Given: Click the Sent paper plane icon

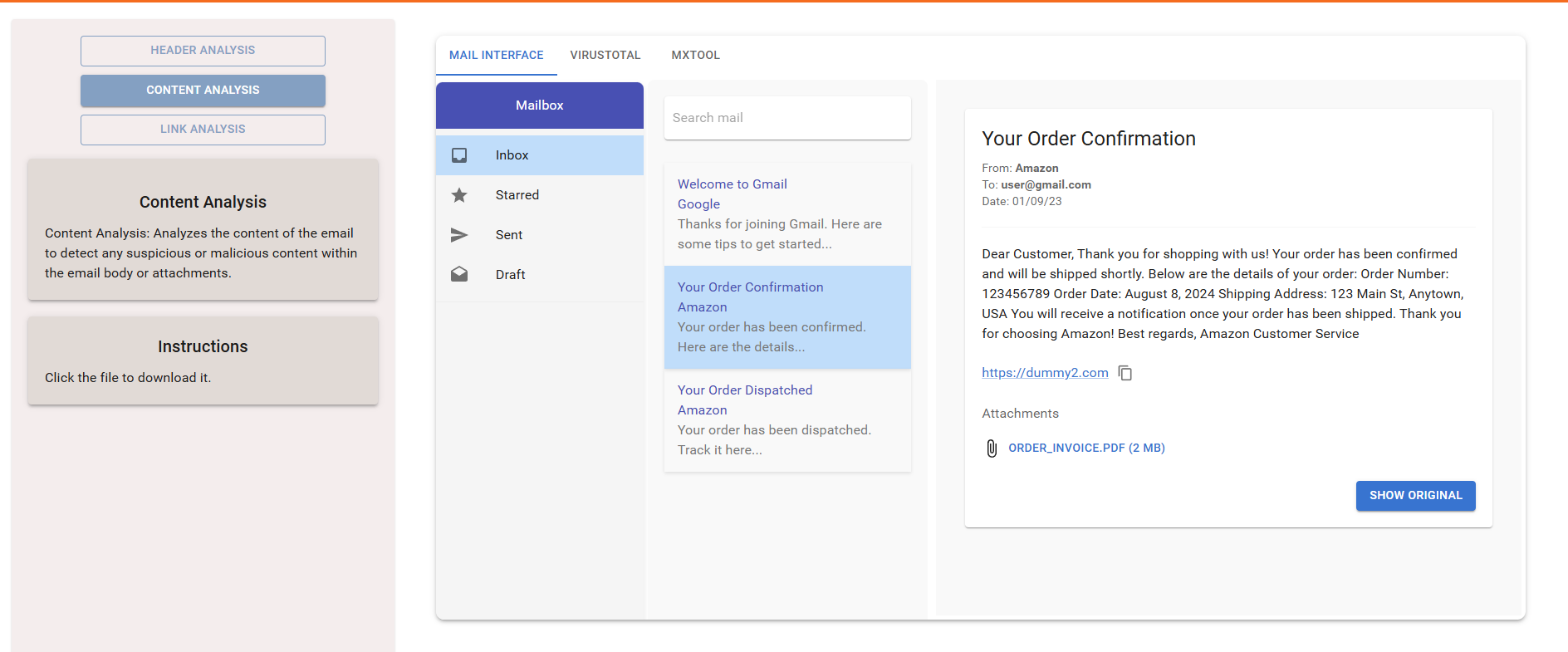Looking at the screenshot, I should tap(459, 235).
